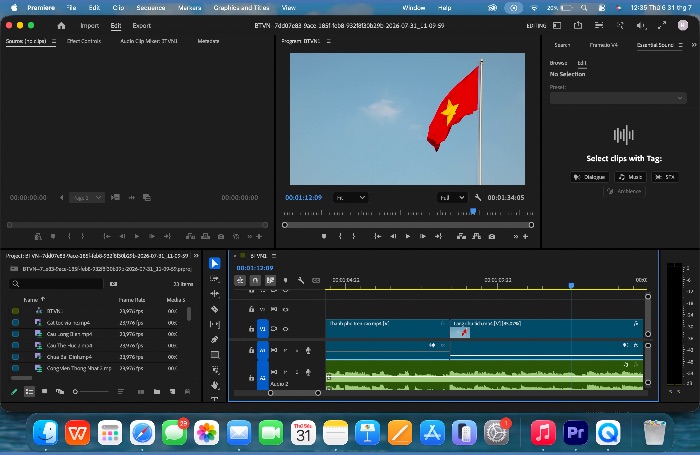This screenshot has height=455, width=700.
Task: Click Project panel thumbnail zoom slider
Action: (92, 392)
